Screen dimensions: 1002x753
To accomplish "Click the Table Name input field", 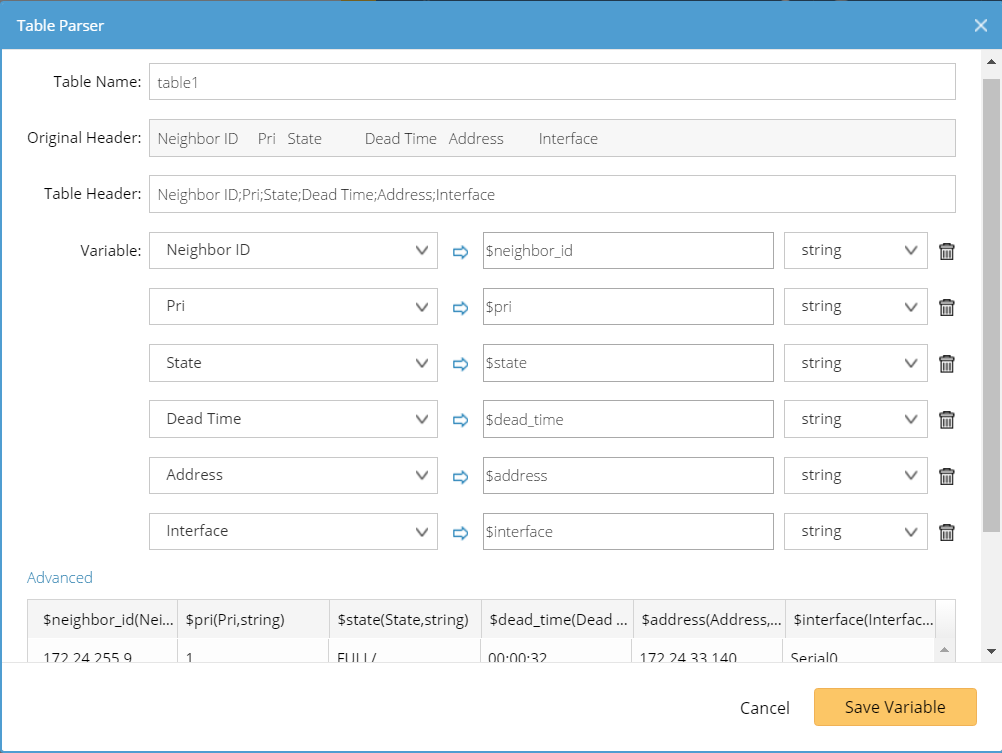I will pyautogui.click(x=550, y=81).
